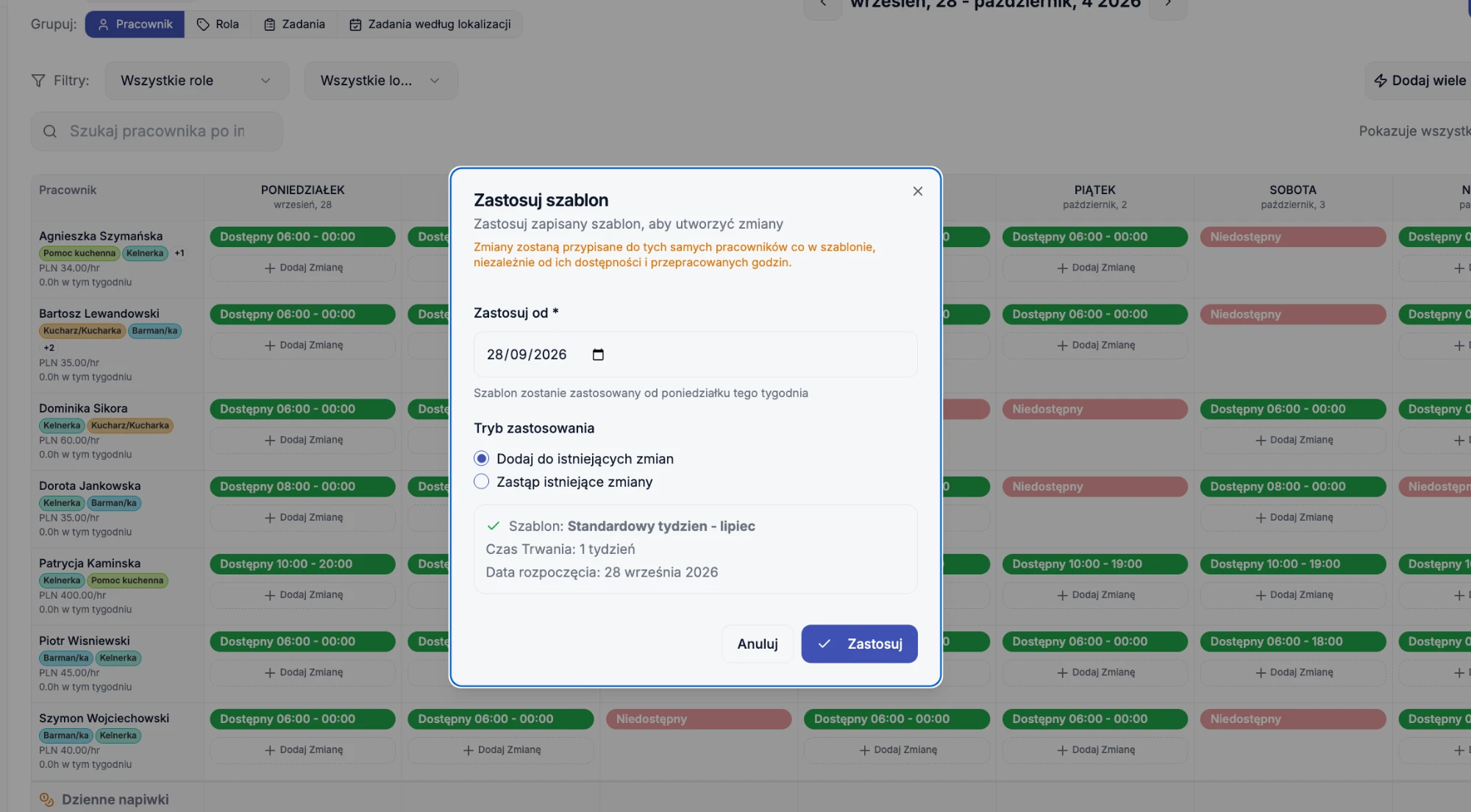Screen dimensions: 1471x812
Task: Click the Zastosuj button
Action: tap(859, 644)
